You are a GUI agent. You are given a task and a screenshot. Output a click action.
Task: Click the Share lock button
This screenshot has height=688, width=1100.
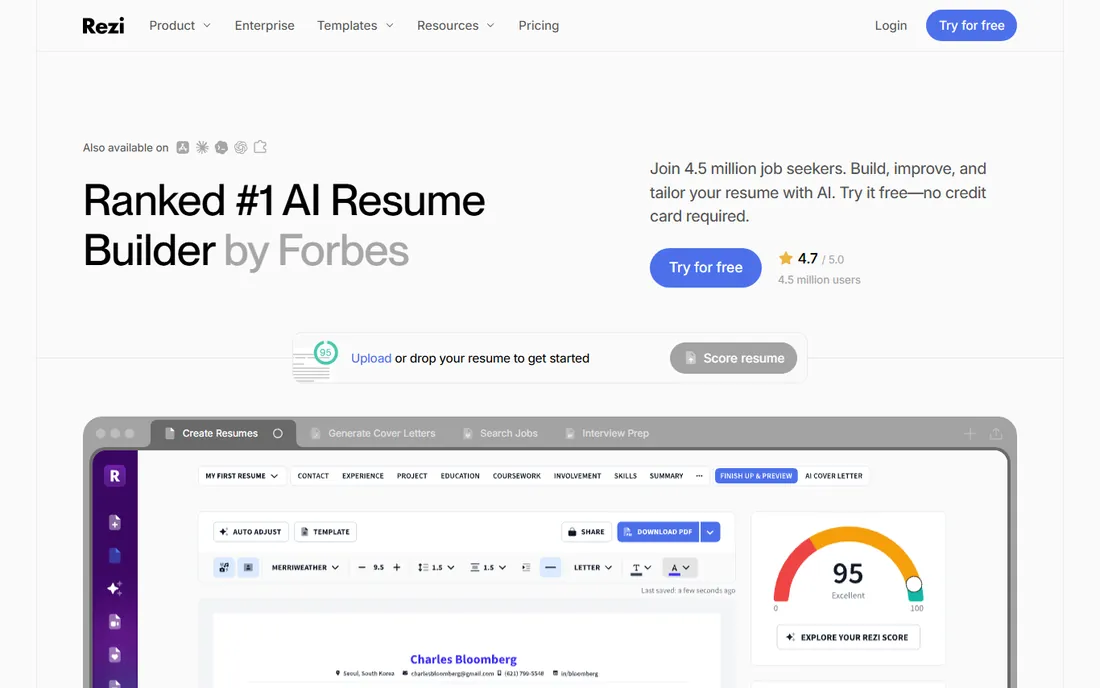tap(586, 532)
